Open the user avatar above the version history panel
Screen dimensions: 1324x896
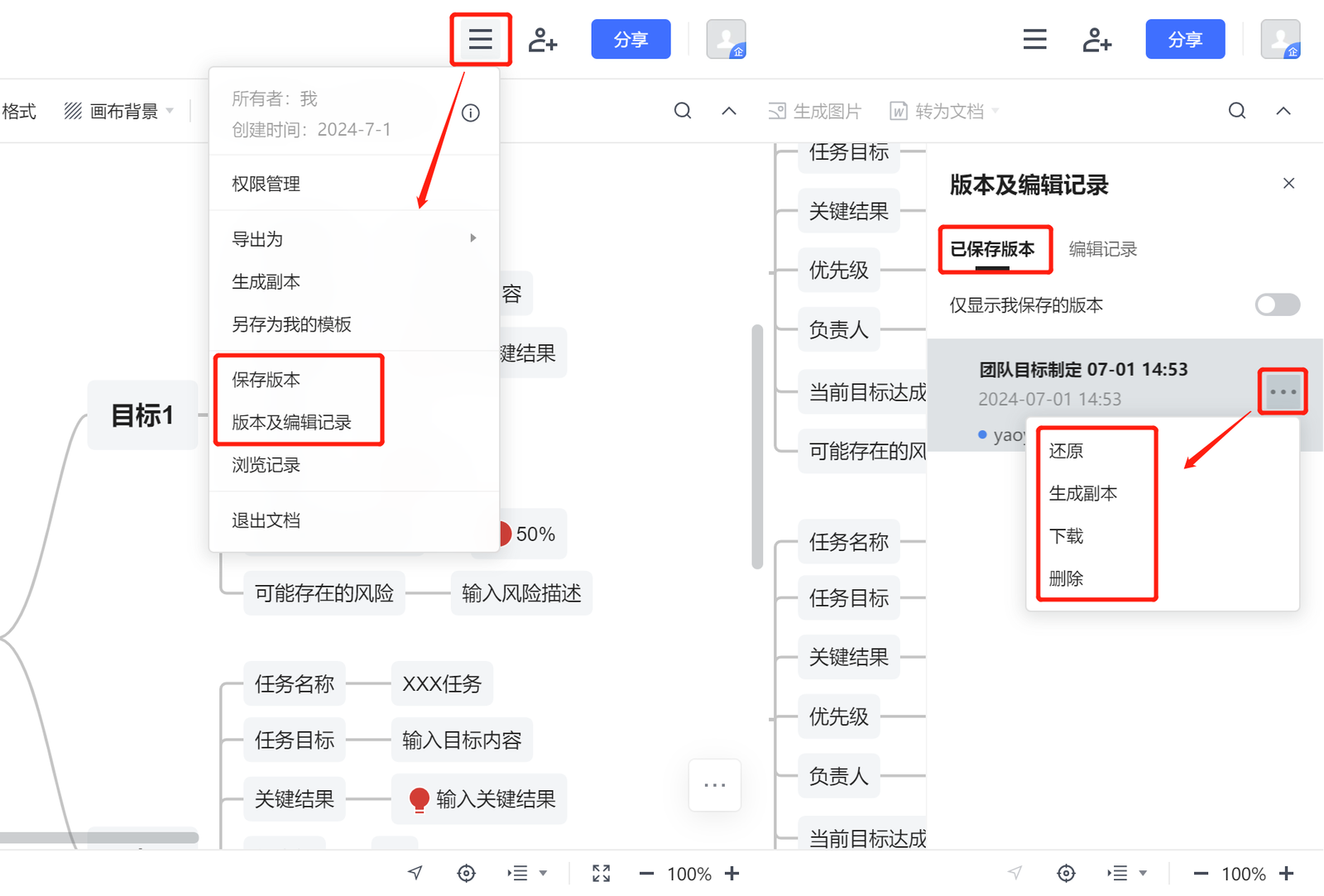pyautogui.click(x=1281, y=39)
